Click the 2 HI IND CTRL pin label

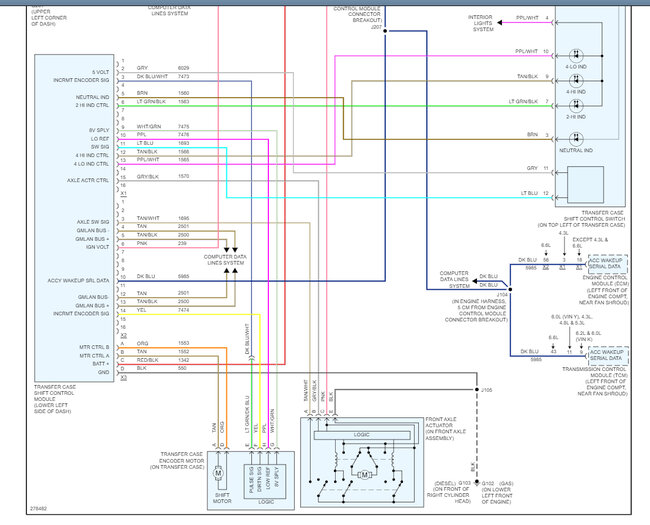(92, 105)
